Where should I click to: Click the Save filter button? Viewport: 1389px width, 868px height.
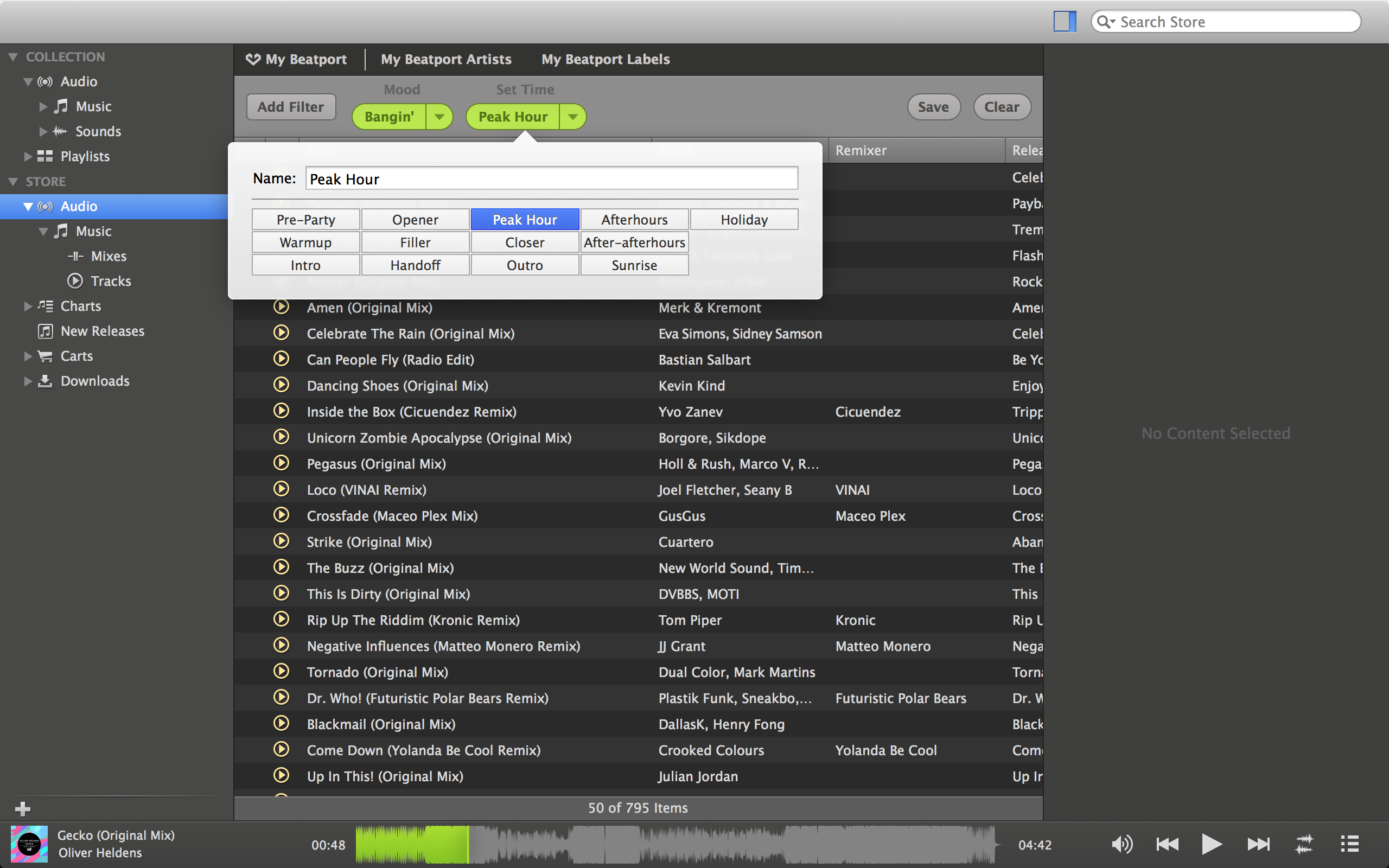933,106
